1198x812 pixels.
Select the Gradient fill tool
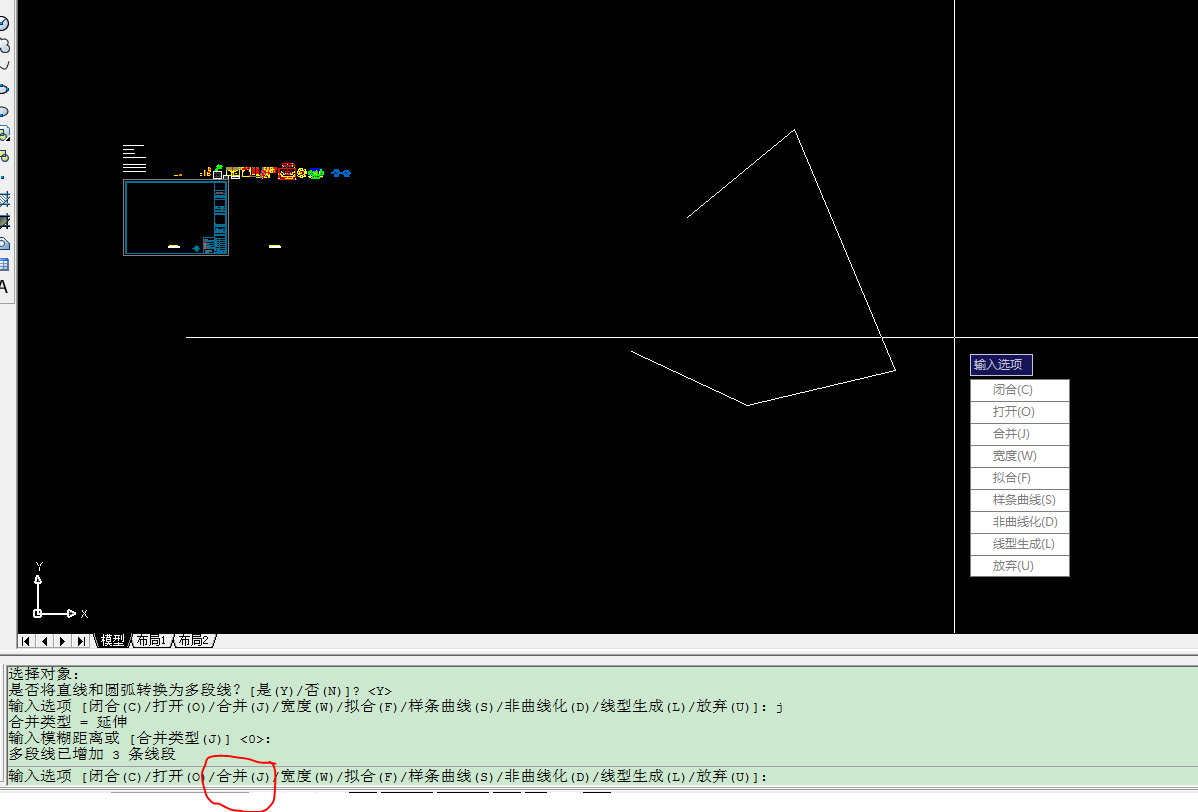3,222
